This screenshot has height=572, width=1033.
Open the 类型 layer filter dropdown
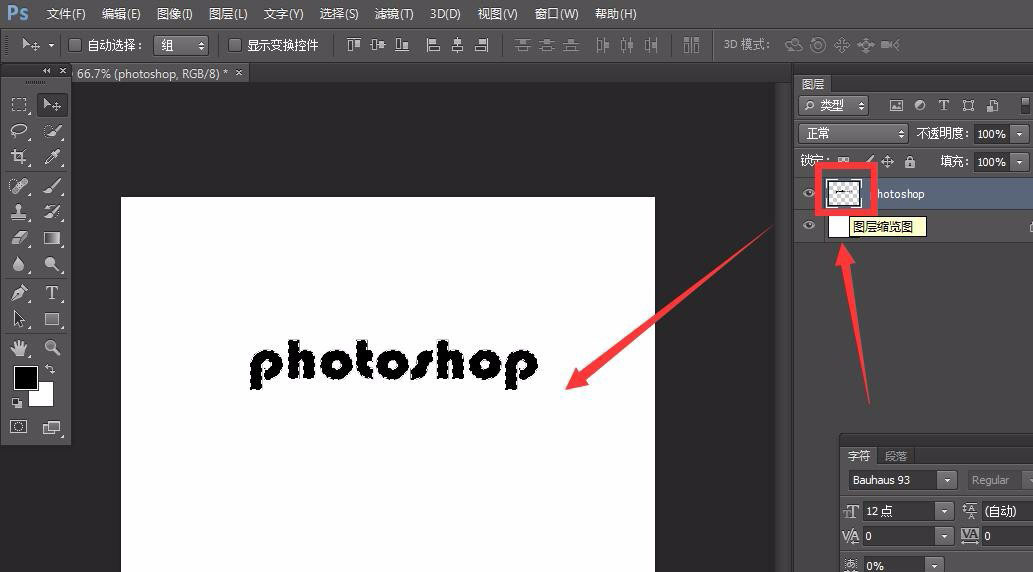click(x=833, y=105)
